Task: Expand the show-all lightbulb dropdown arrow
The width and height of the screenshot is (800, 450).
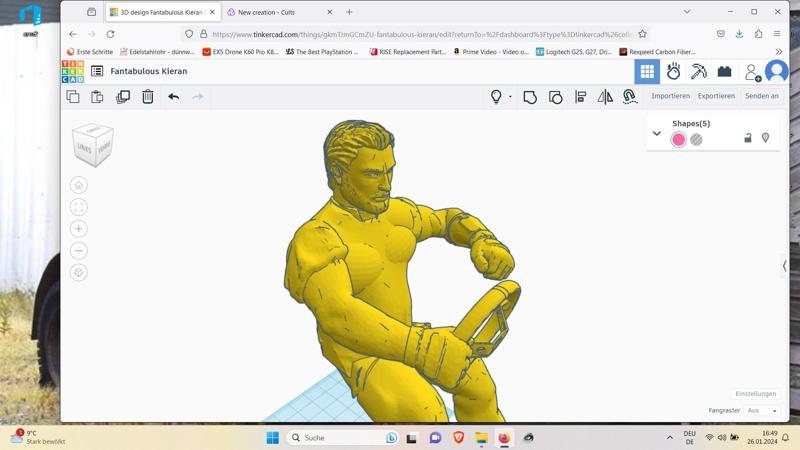Action: click(510, 97)
